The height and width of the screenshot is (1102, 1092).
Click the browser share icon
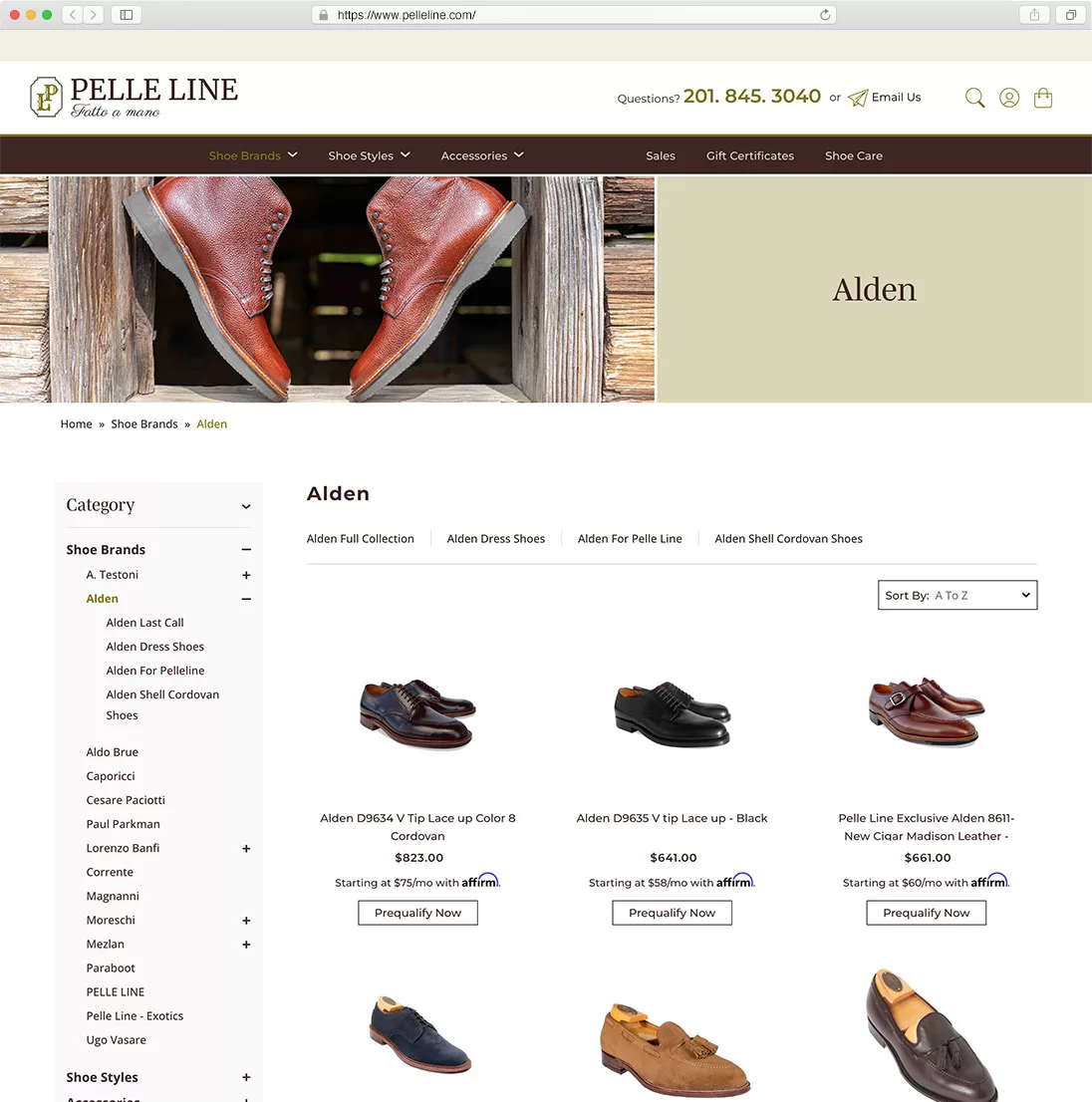tap(1034, 15)
